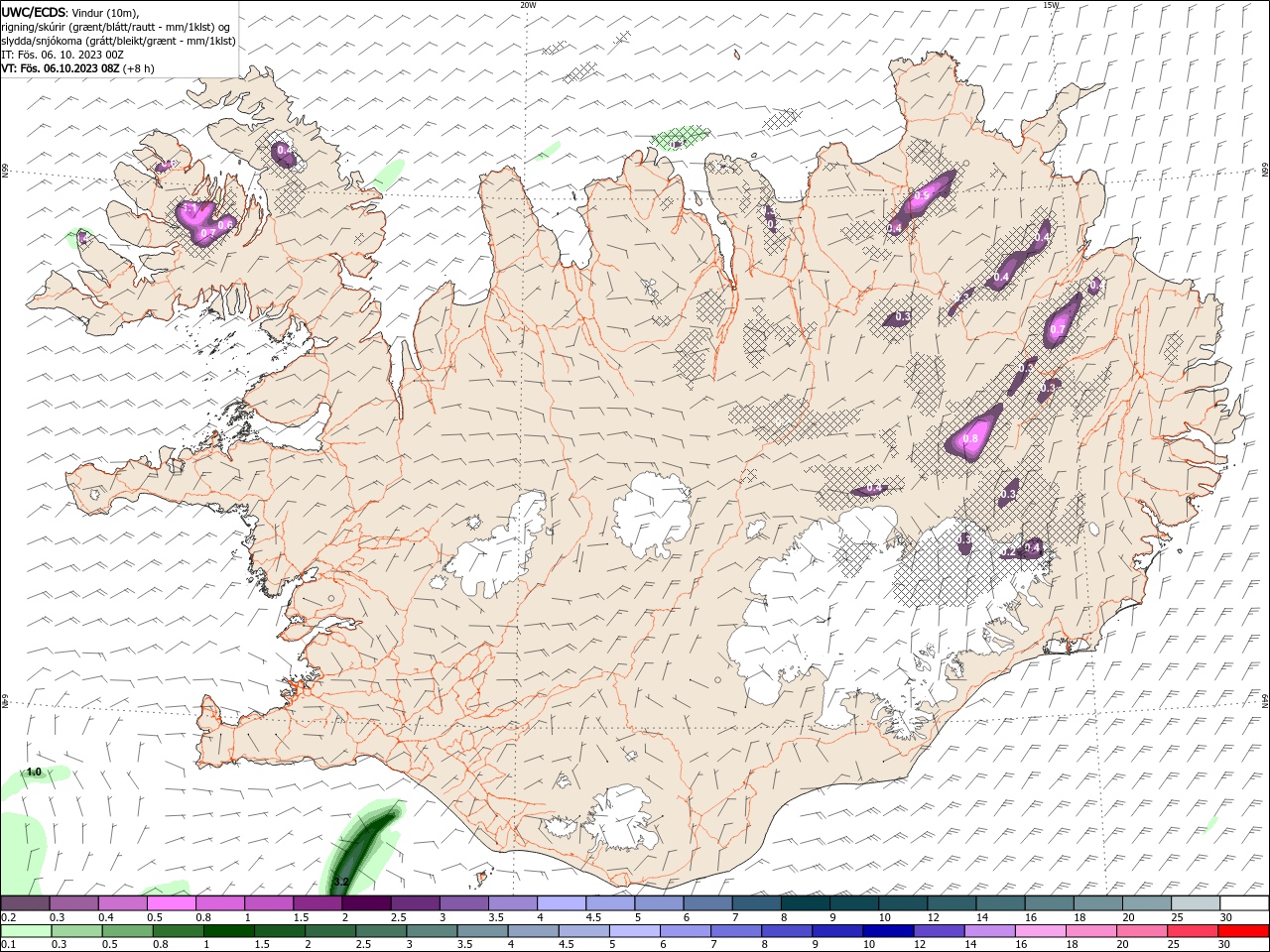Click the '3.2' value on the green rain band
1270x952 pixels.
341,882
